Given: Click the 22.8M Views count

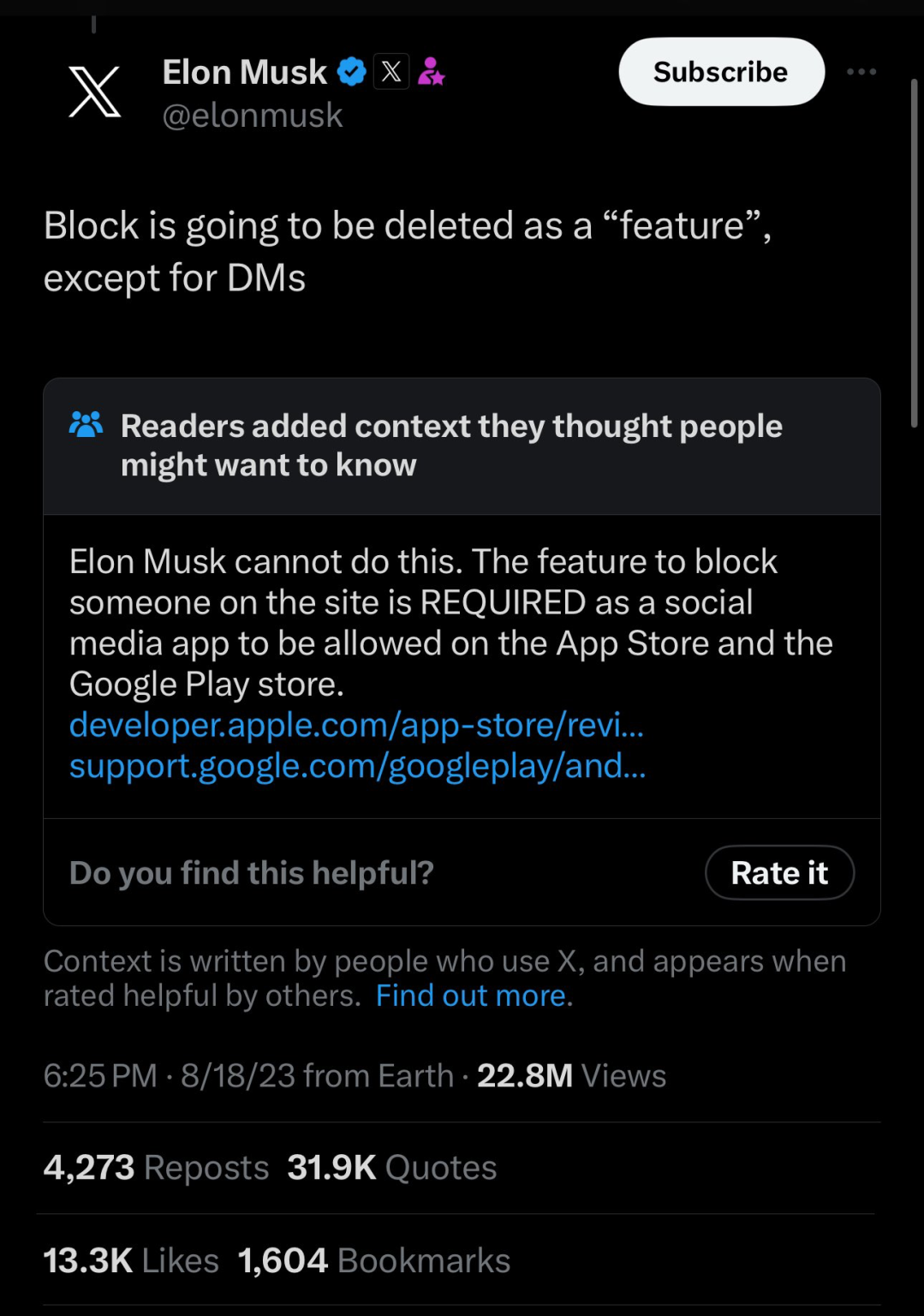Looking at the screenshot, I should pos(571,1075).
